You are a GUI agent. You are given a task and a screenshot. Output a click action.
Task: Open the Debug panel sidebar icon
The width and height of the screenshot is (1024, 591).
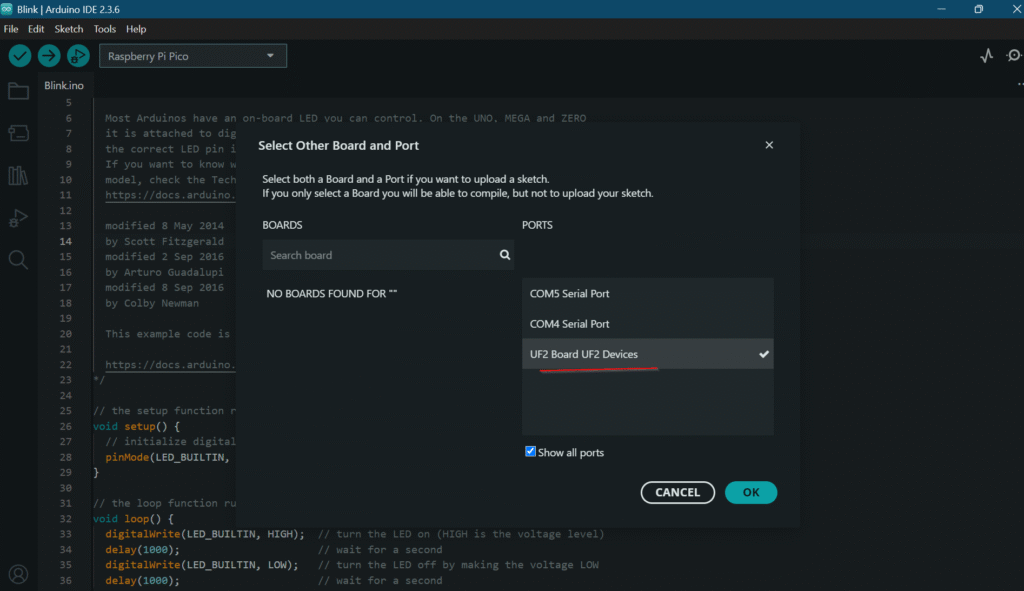[x=18, y=217]
